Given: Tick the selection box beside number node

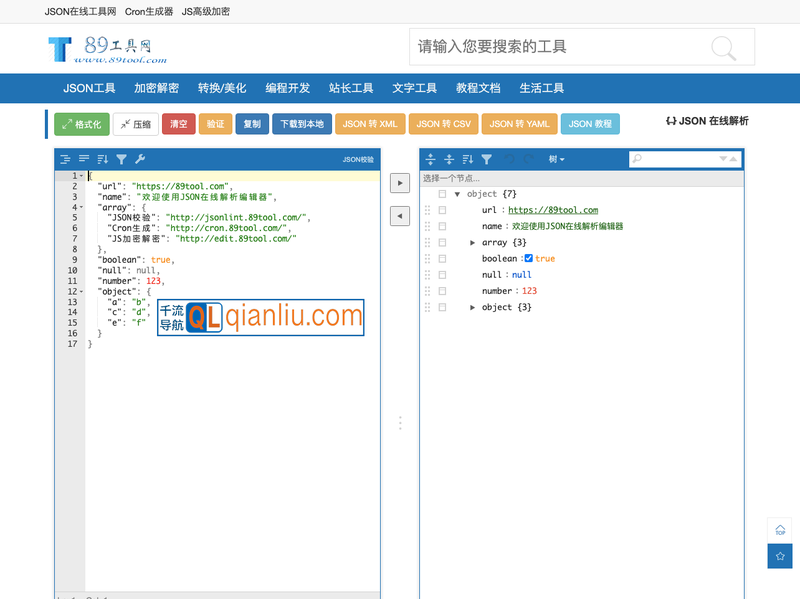Looking at the screenshot, I should [442, 291].
